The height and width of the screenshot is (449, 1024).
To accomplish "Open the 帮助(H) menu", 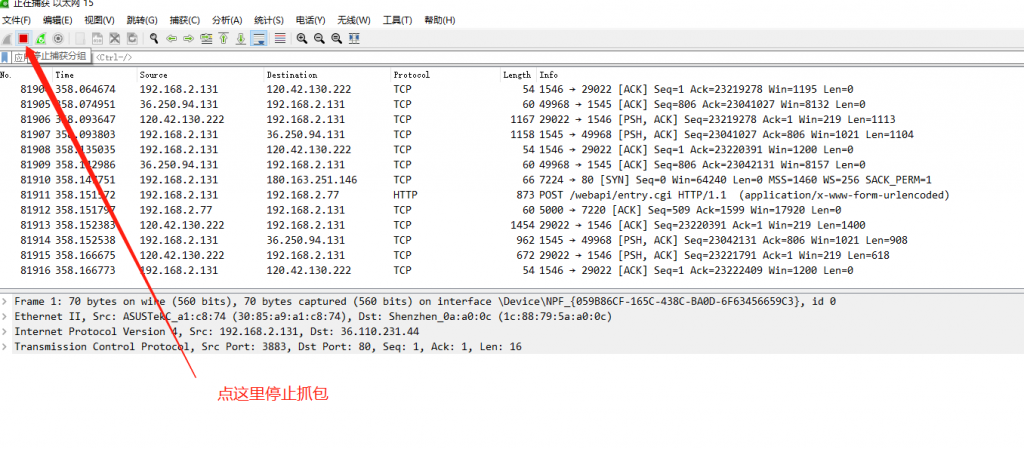I will click(x=440, y=20).
